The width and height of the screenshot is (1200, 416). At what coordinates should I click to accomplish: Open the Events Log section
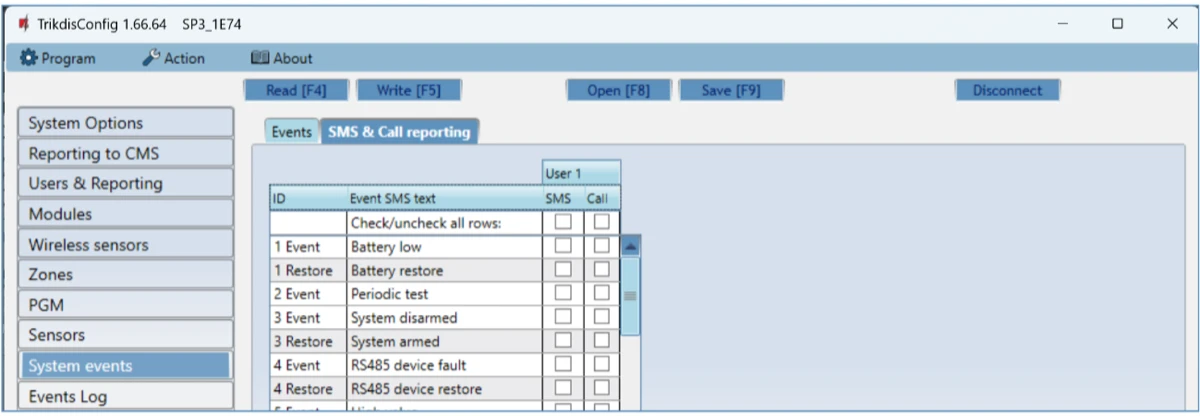tap(124, 396)
